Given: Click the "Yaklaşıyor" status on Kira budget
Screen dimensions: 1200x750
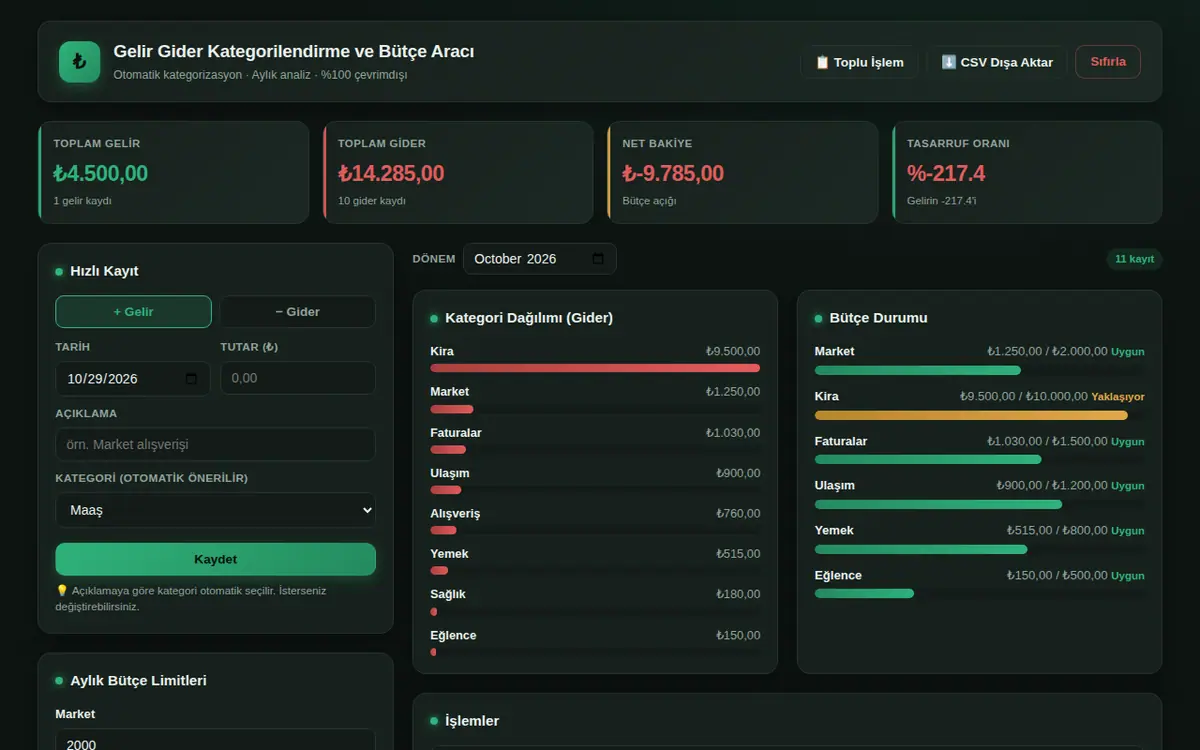Looking at the screenshot, I should (1118, 397).
